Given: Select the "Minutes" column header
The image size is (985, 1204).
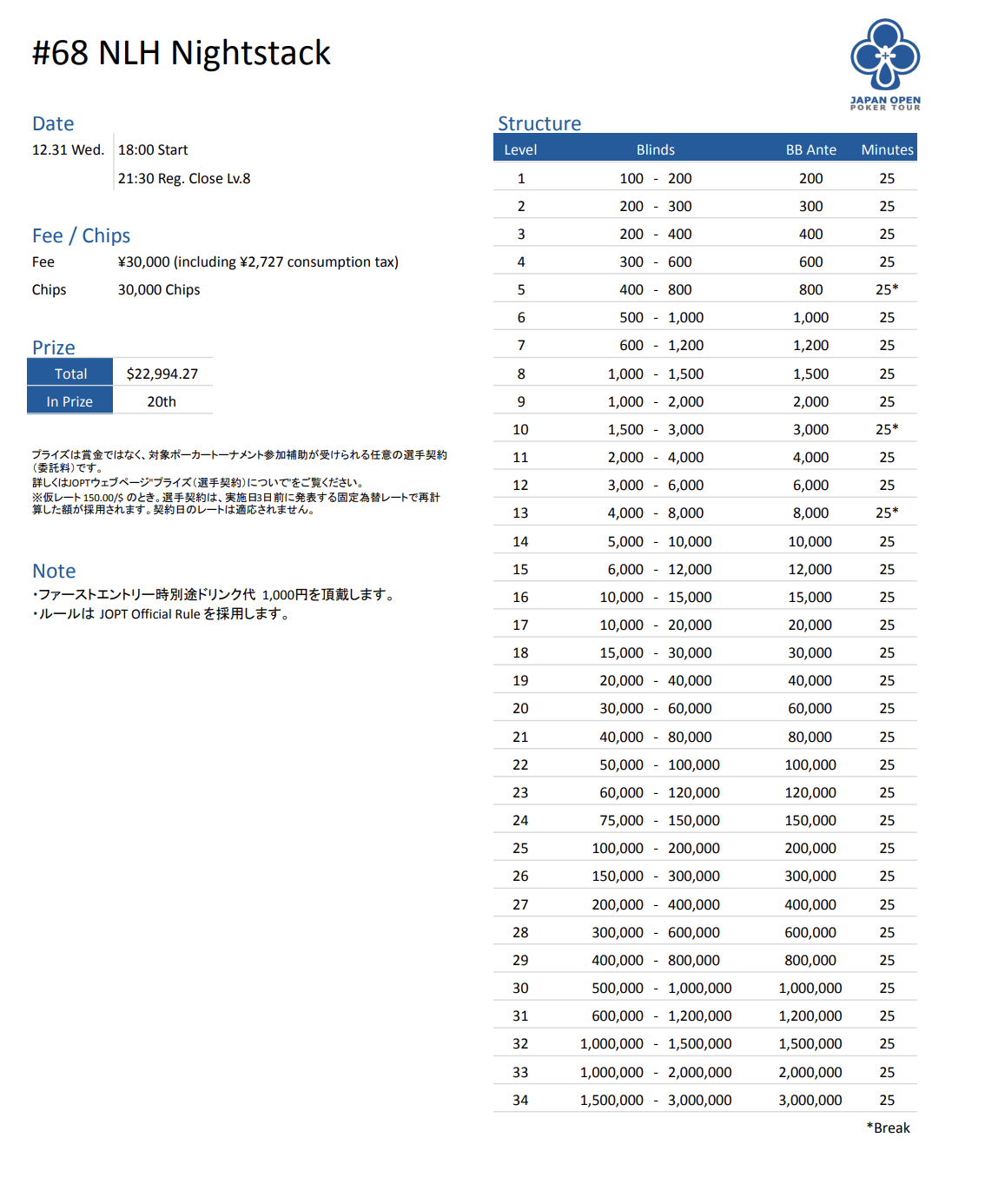Looking at the screenshot, I should point(887,149).
